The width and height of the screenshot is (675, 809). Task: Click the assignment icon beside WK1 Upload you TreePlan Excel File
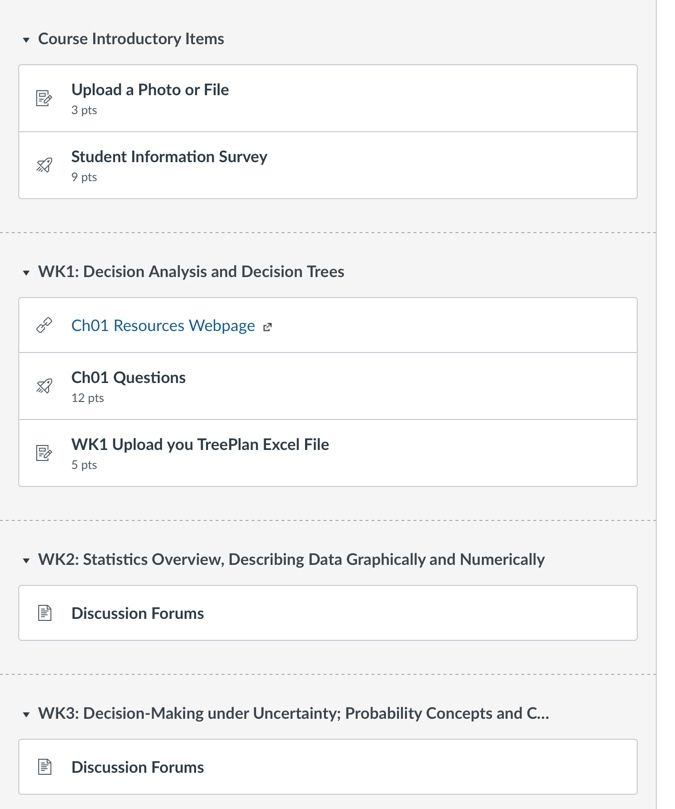(44, 453)
